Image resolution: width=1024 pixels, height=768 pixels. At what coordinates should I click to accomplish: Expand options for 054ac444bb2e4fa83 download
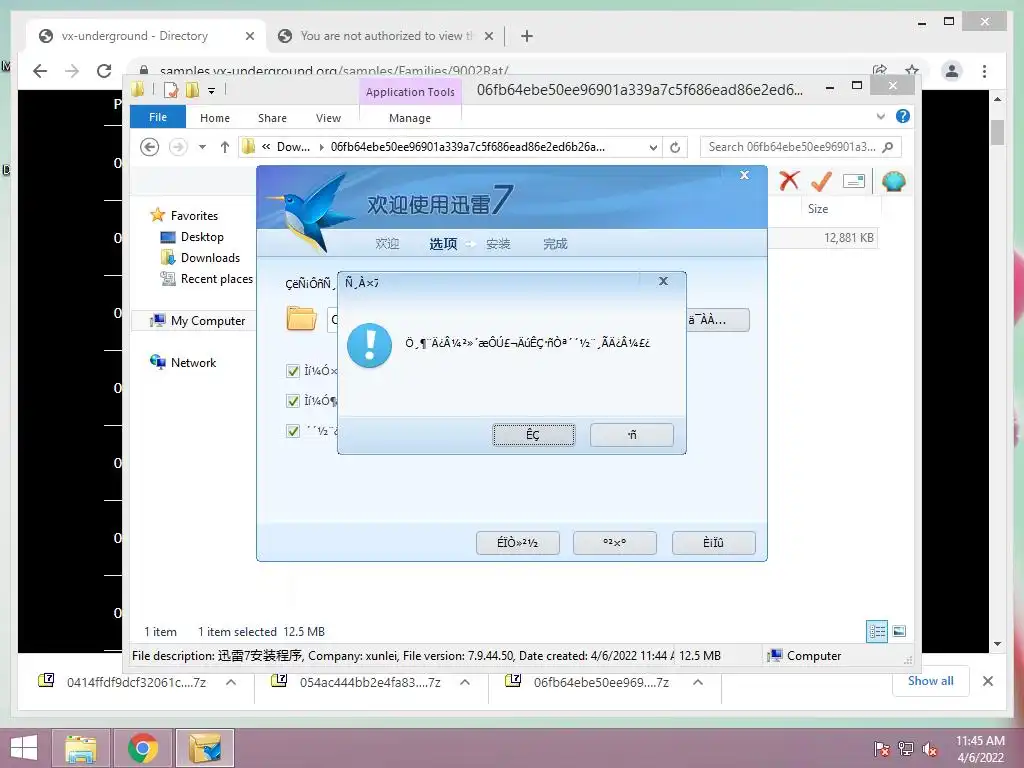coord(464,682)
